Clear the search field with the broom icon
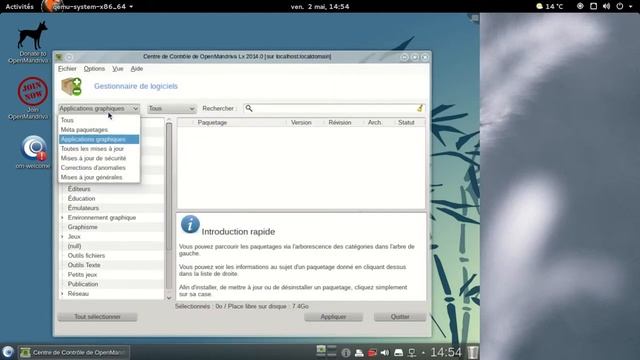This screenshot has width=640, height=360. 420,108
